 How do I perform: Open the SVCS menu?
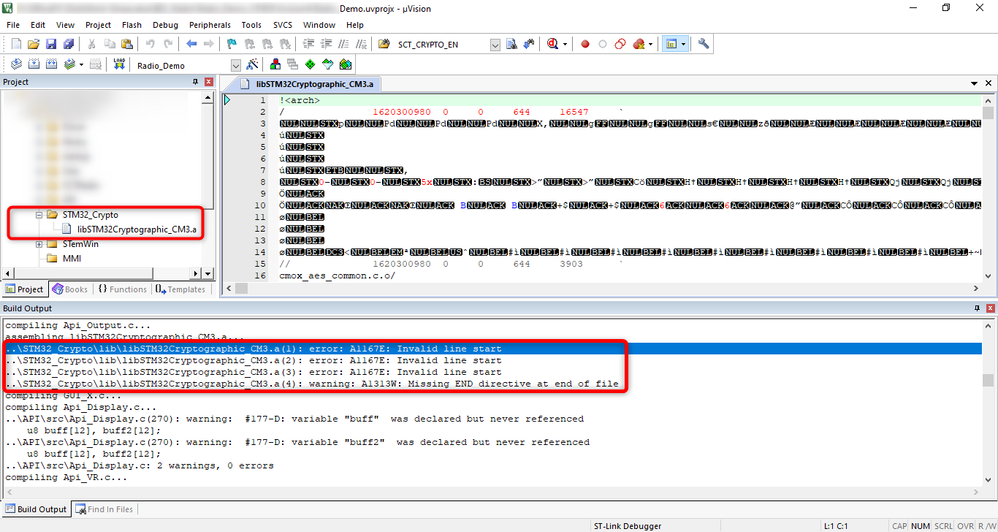click(283, 25)
